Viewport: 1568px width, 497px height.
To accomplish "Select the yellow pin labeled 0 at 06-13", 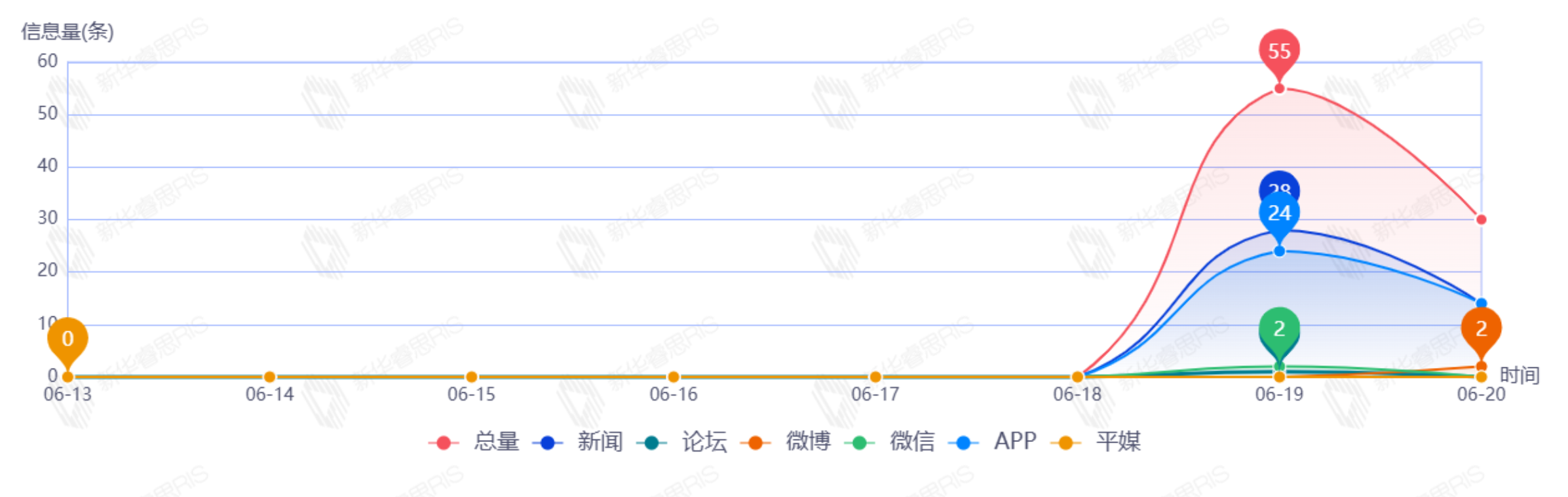I will coord(67,339).
